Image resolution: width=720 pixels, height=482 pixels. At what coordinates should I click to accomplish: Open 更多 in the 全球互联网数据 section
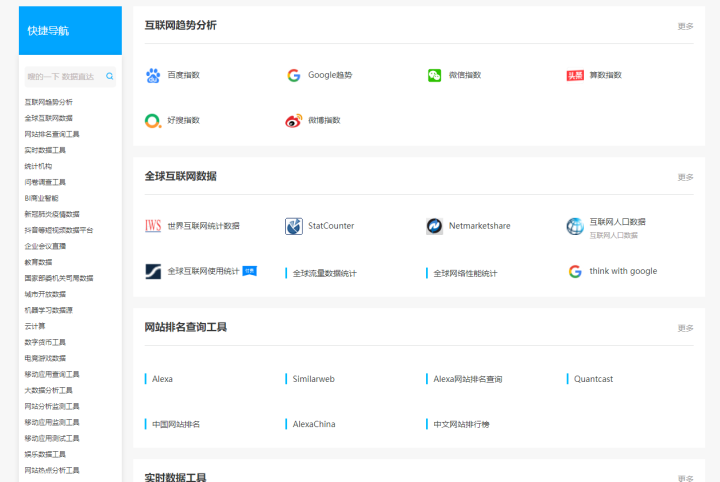point(685,177)
